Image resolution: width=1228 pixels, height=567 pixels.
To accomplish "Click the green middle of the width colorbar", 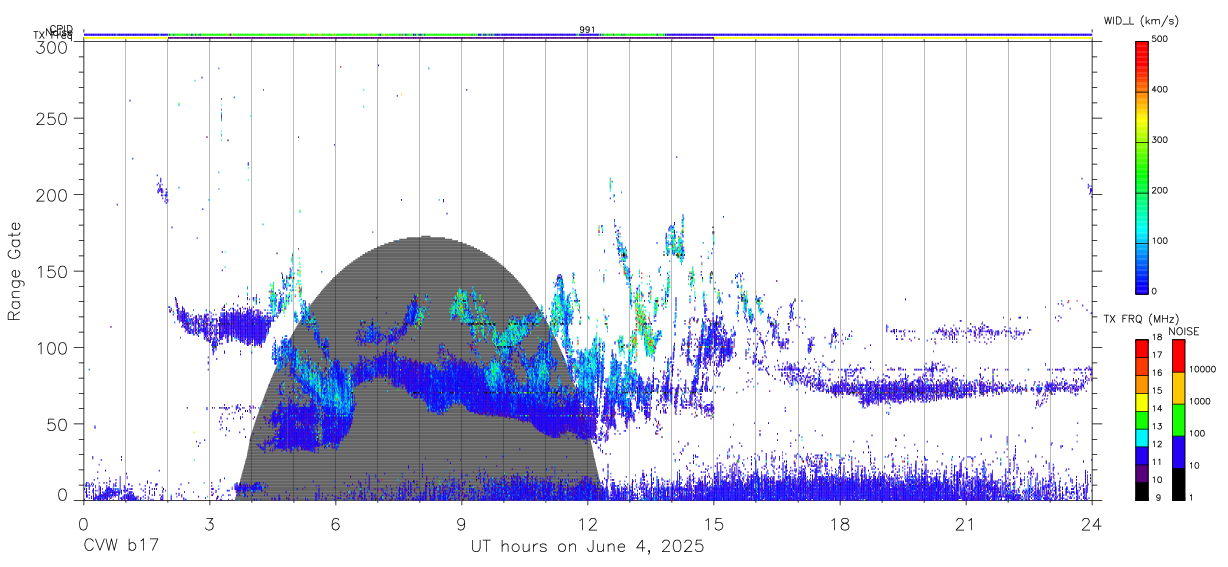I will point(1141,165).
